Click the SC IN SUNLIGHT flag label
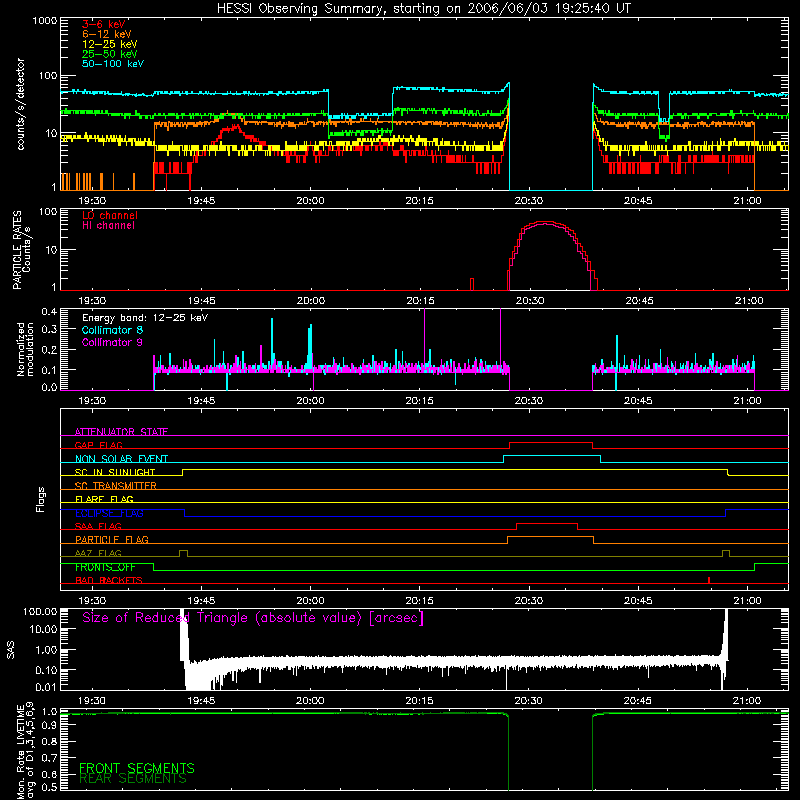800x800 pixels. (x=115, y=472)
